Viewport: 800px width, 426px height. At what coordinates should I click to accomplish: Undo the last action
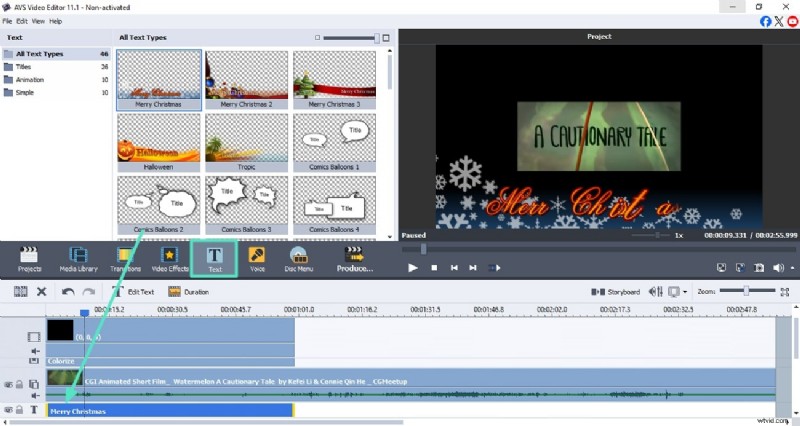tap(68, 292)
